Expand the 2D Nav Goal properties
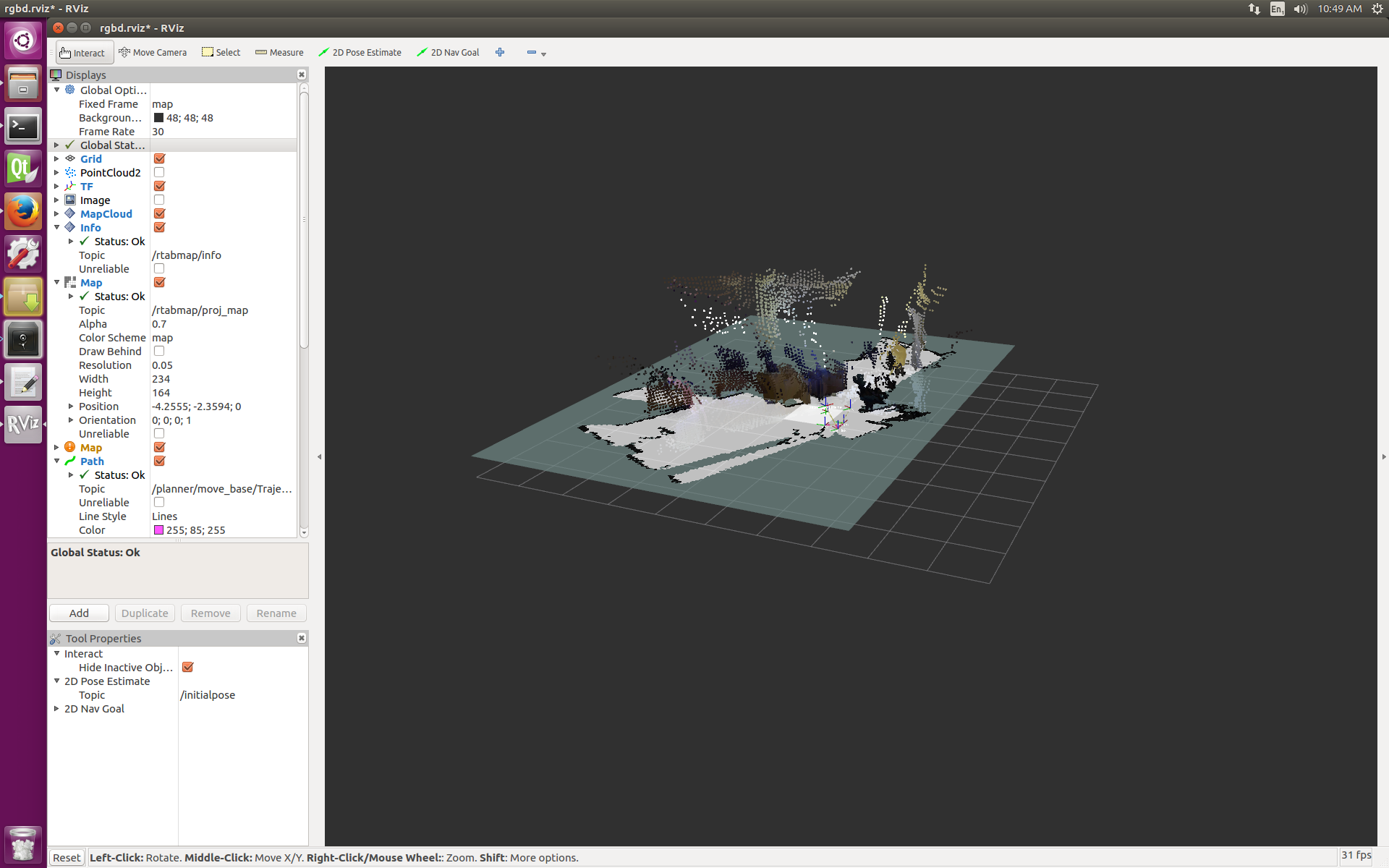1389x868 pixels. coord(56,709)
